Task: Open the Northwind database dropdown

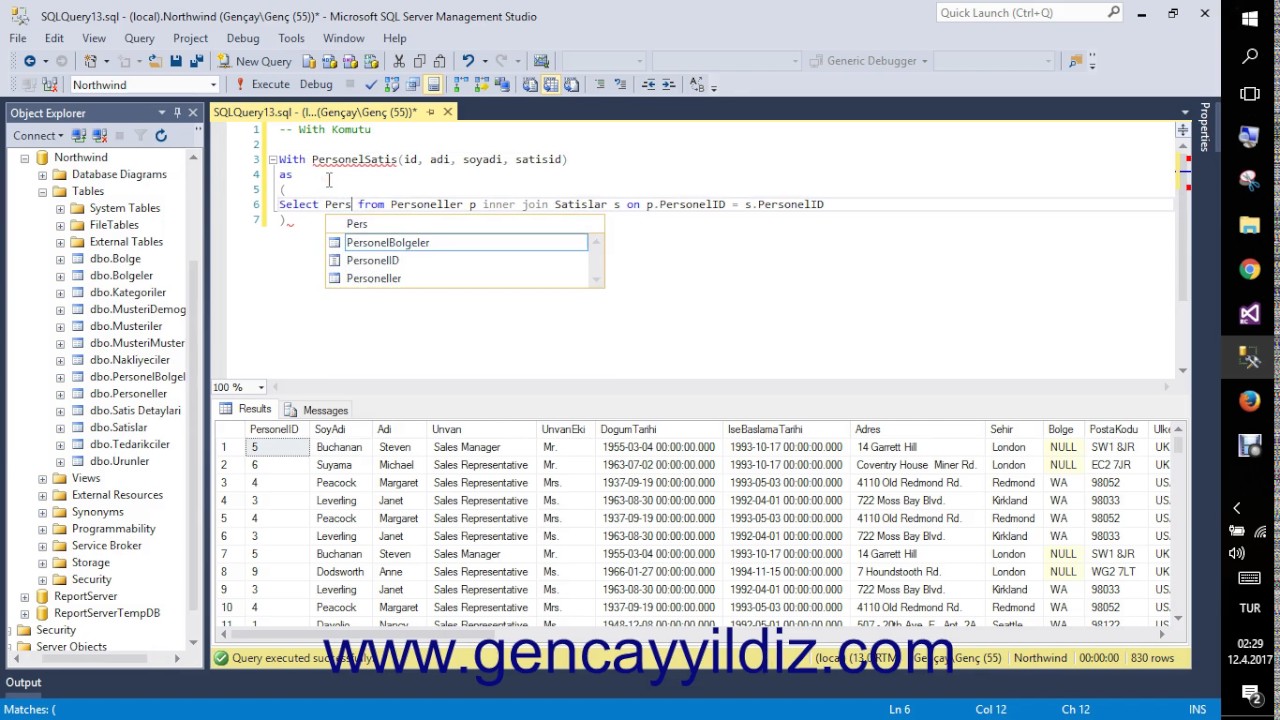Action: point(213,85)
